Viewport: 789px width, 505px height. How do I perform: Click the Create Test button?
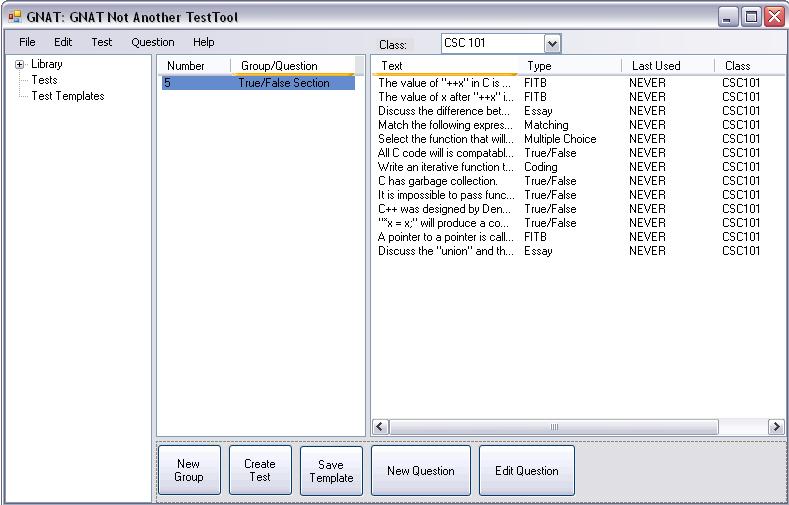[x=259, y=471]
